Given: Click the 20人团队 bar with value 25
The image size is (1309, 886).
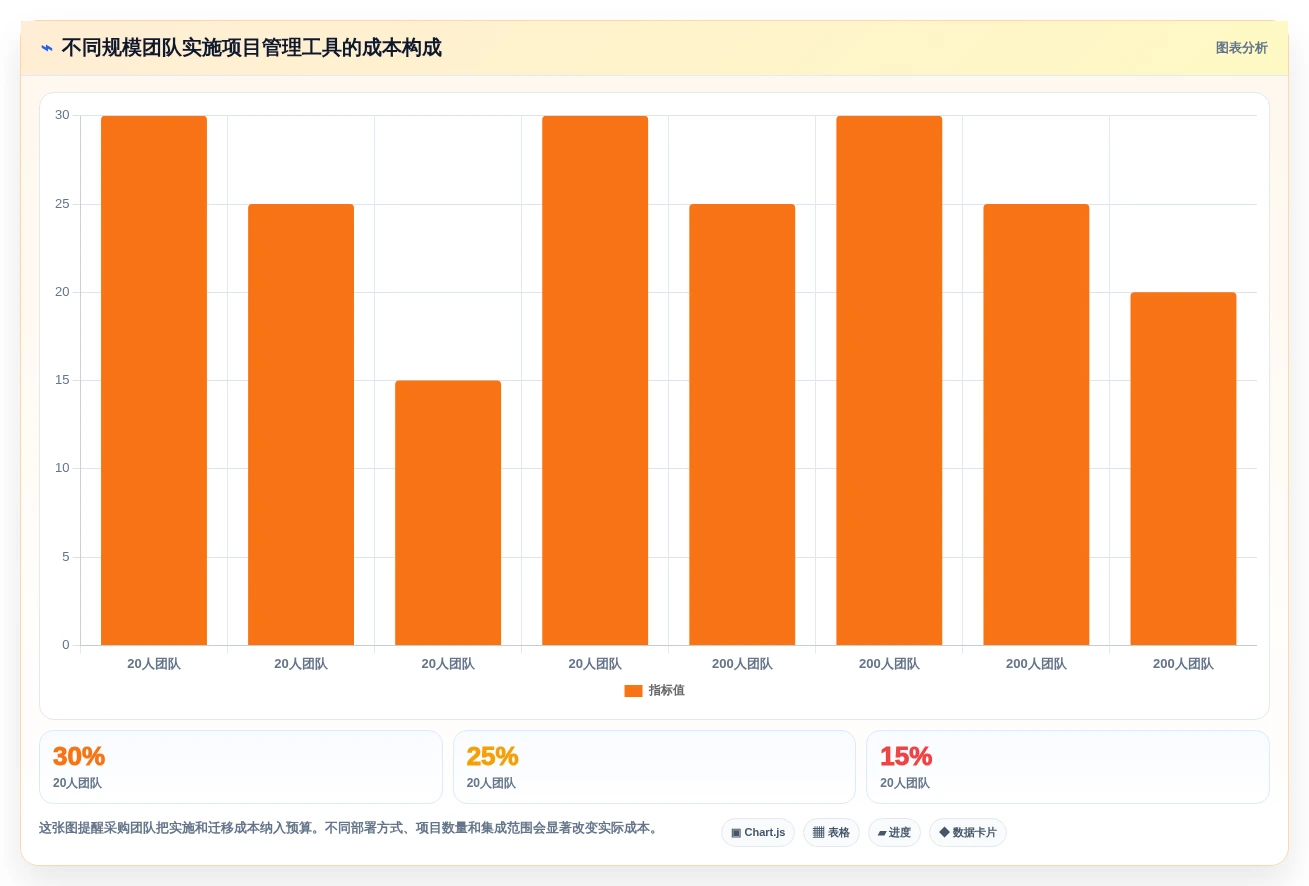Looking at the screenshot, I should point(301,425).
